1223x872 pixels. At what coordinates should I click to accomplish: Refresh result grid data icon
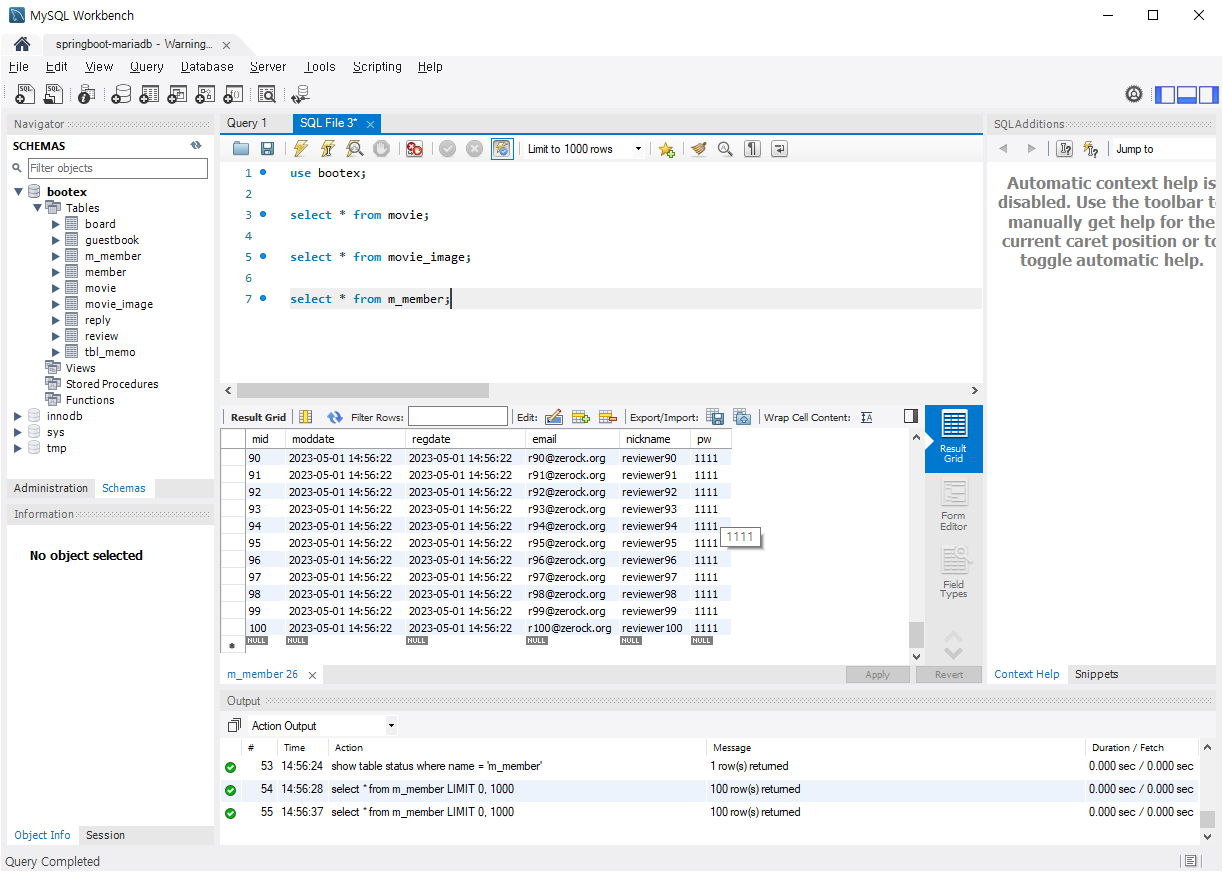pos(334,417)
